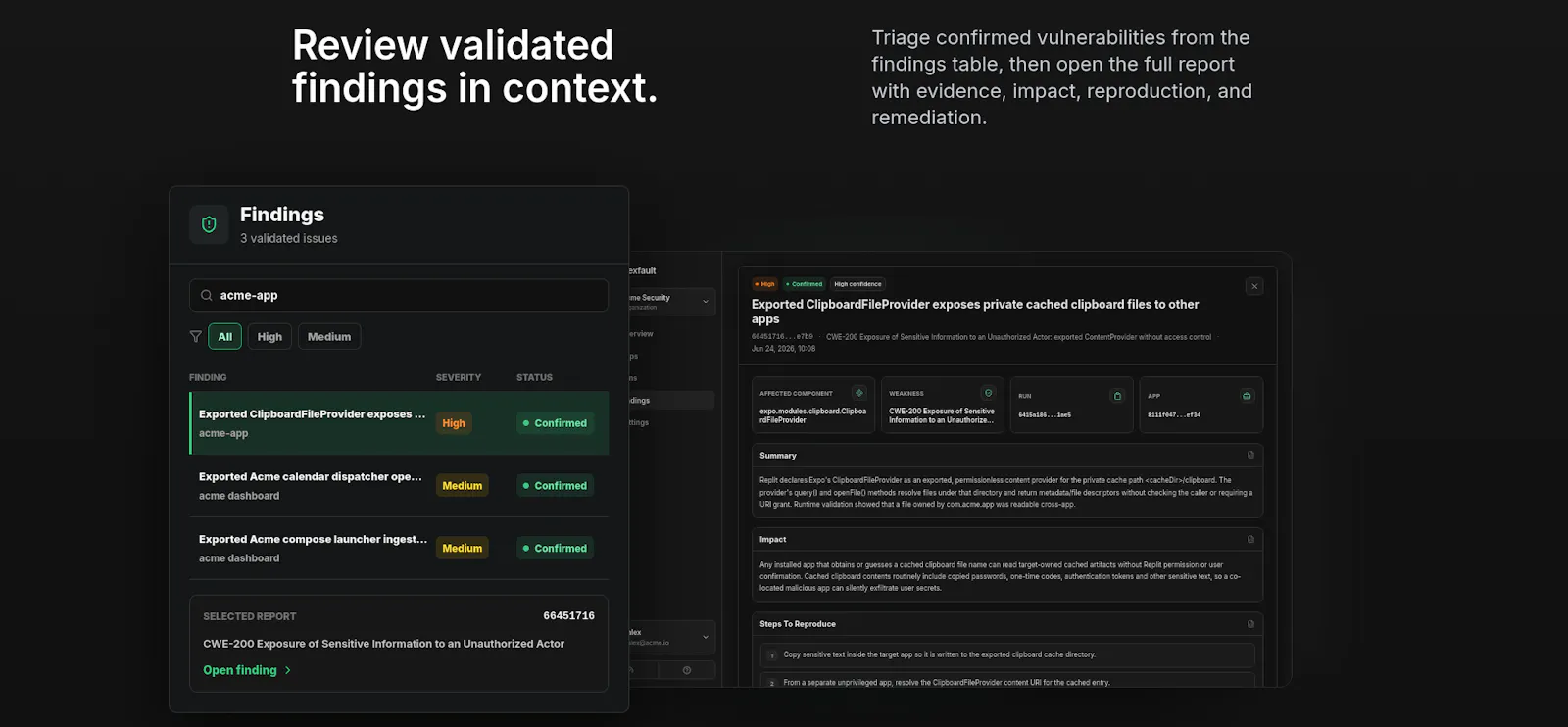Click the STATUS column header

(534, 377)
